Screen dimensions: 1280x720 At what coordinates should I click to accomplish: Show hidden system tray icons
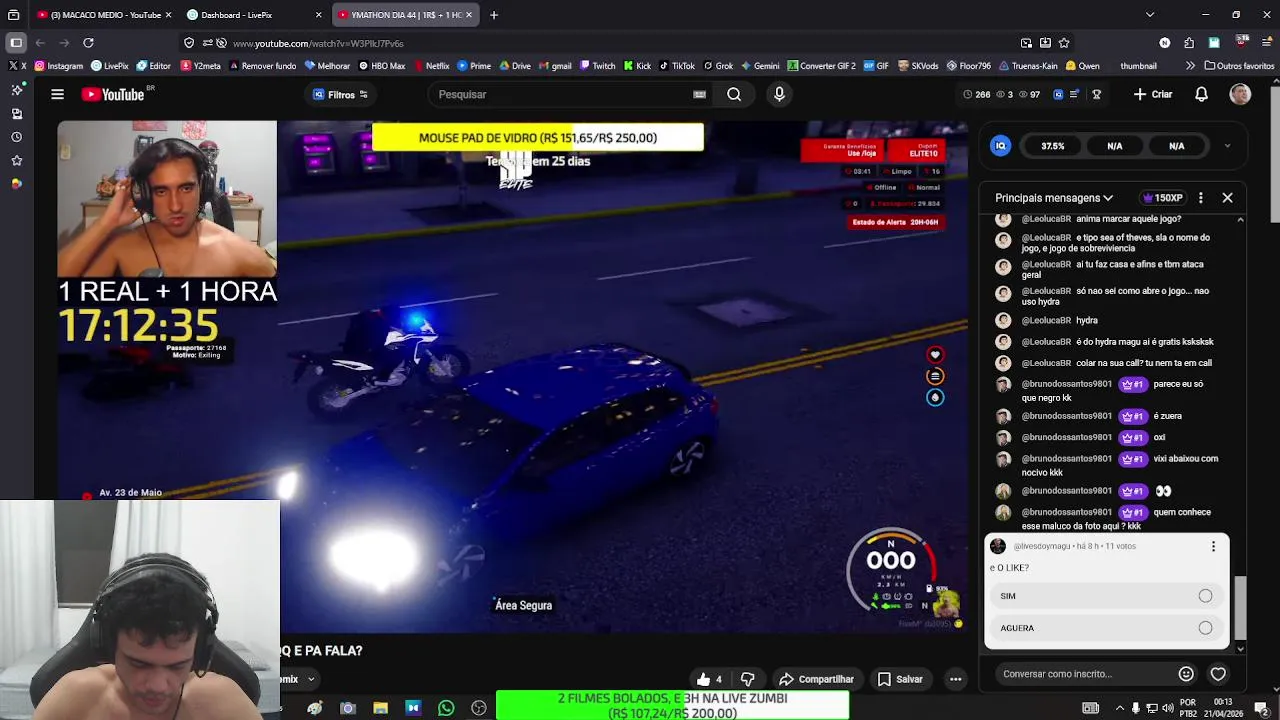pyautogui.click(x=1119, y=709)
